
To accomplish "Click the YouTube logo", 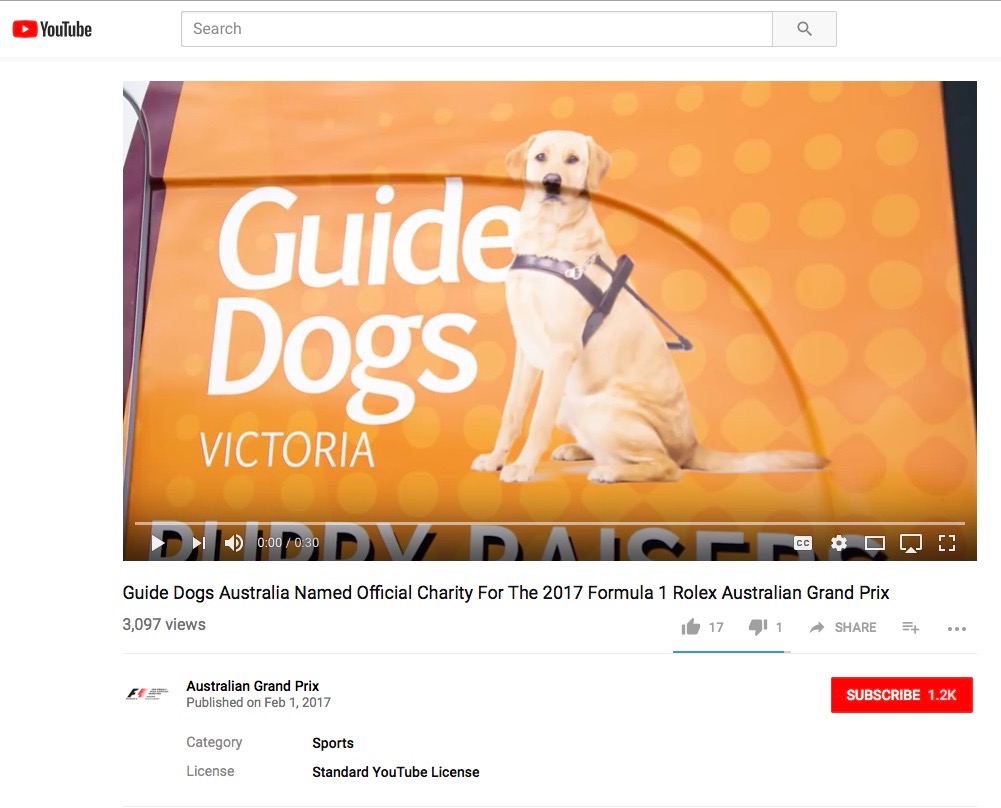I will (x=52, y=29).
